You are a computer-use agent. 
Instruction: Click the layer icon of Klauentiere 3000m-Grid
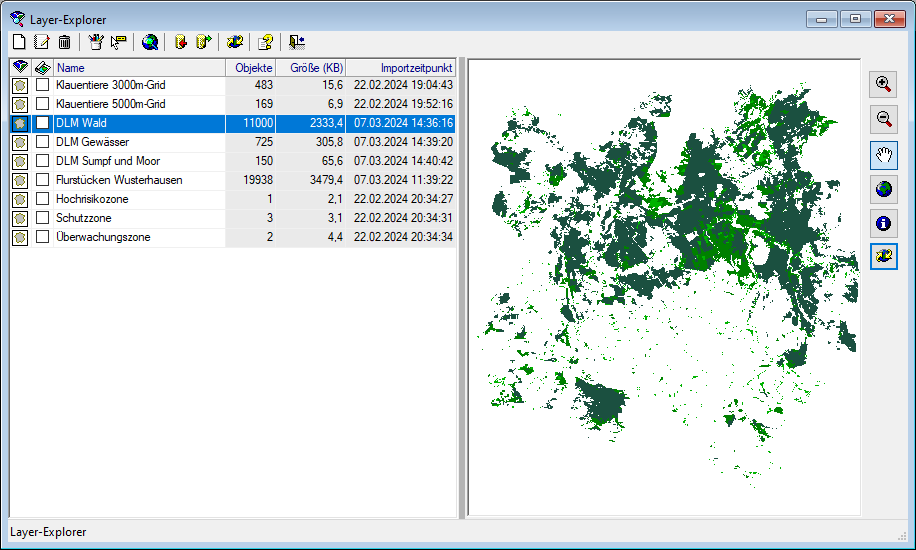click(x=20, y=85)
